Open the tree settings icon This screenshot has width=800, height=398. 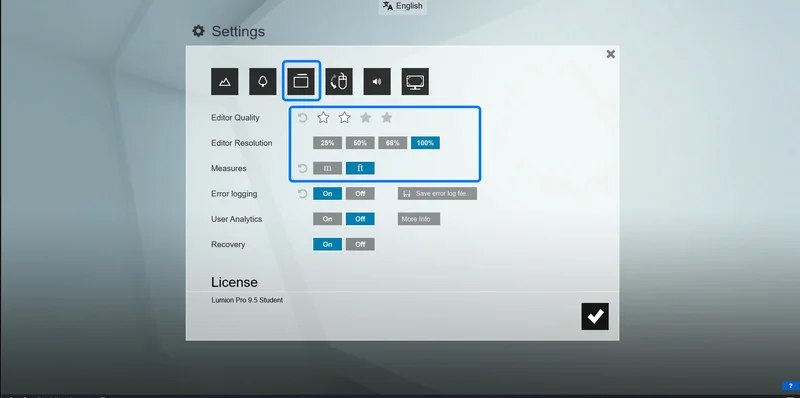(263, 82)
